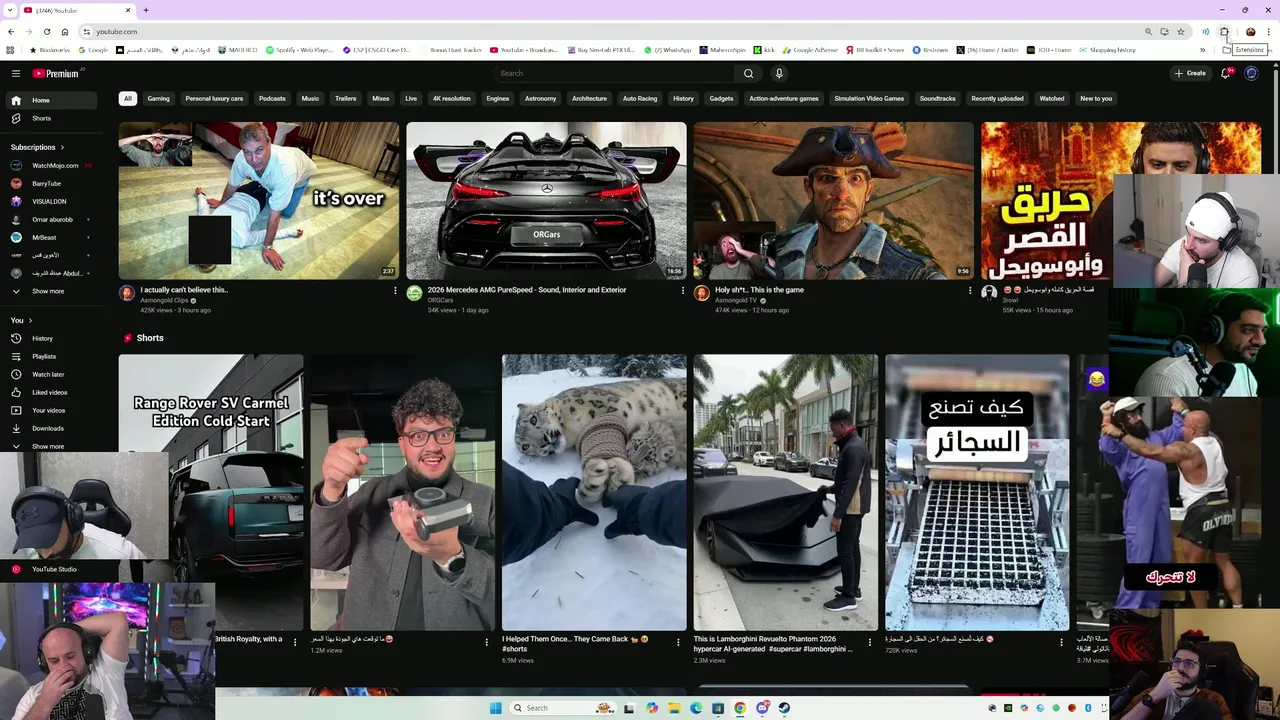1280x720 pixels.
Task: Select the Recently uploaded chip
Action: point(997,98)
